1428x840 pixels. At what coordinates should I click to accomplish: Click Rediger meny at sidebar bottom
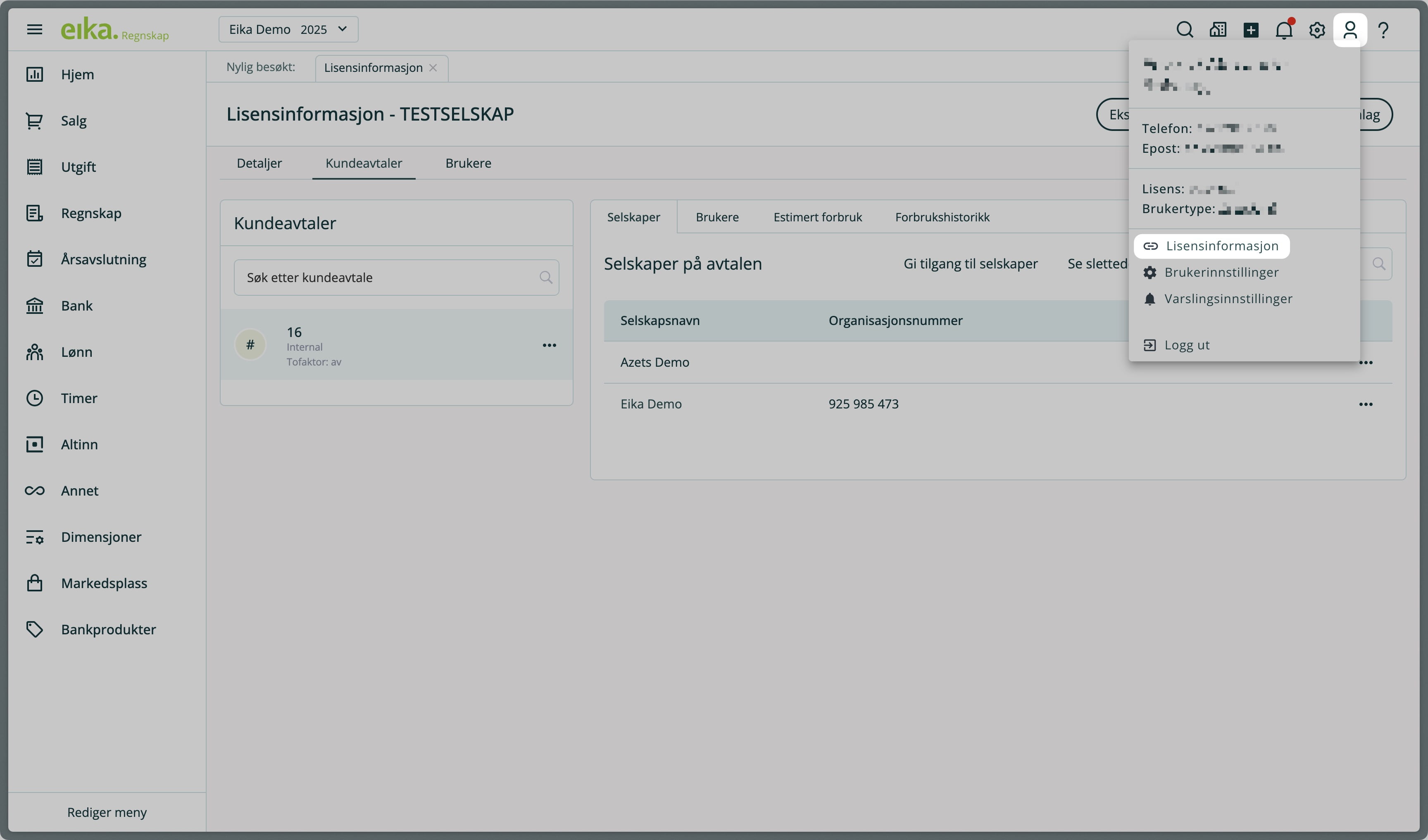click(x=107, y=812)
